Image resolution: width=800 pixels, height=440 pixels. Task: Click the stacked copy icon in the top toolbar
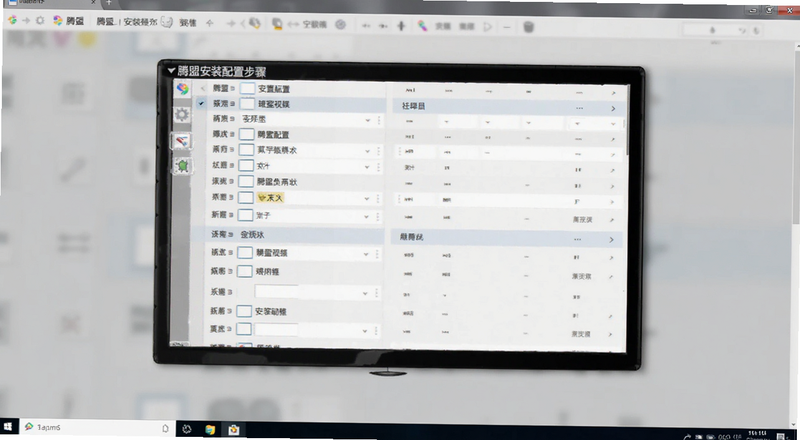(x=277, y=24)
